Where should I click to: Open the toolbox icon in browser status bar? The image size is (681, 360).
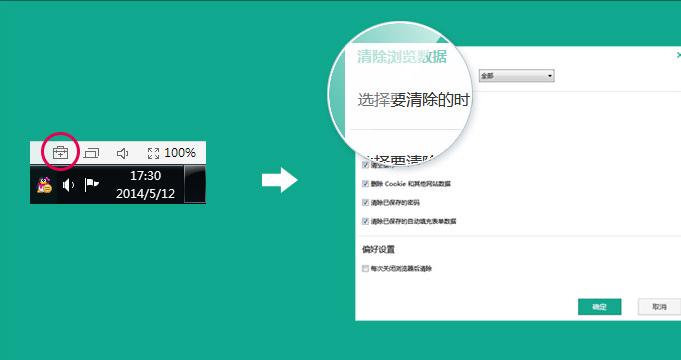point(60,153)
